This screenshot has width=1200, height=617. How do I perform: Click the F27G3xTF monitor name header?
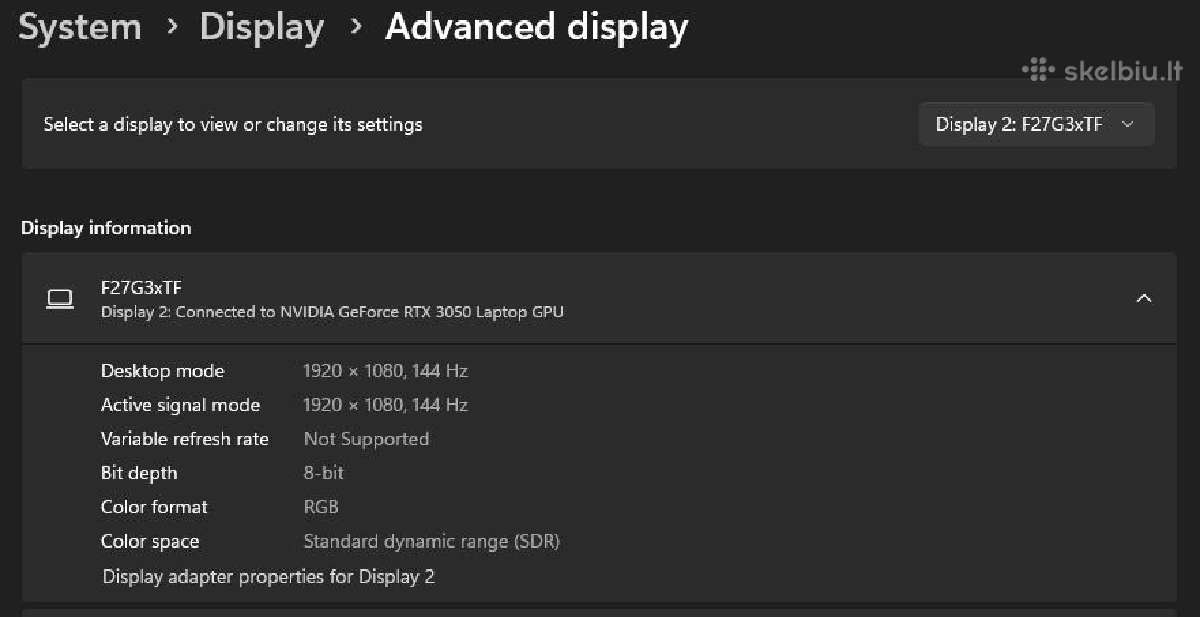(141, 288)
